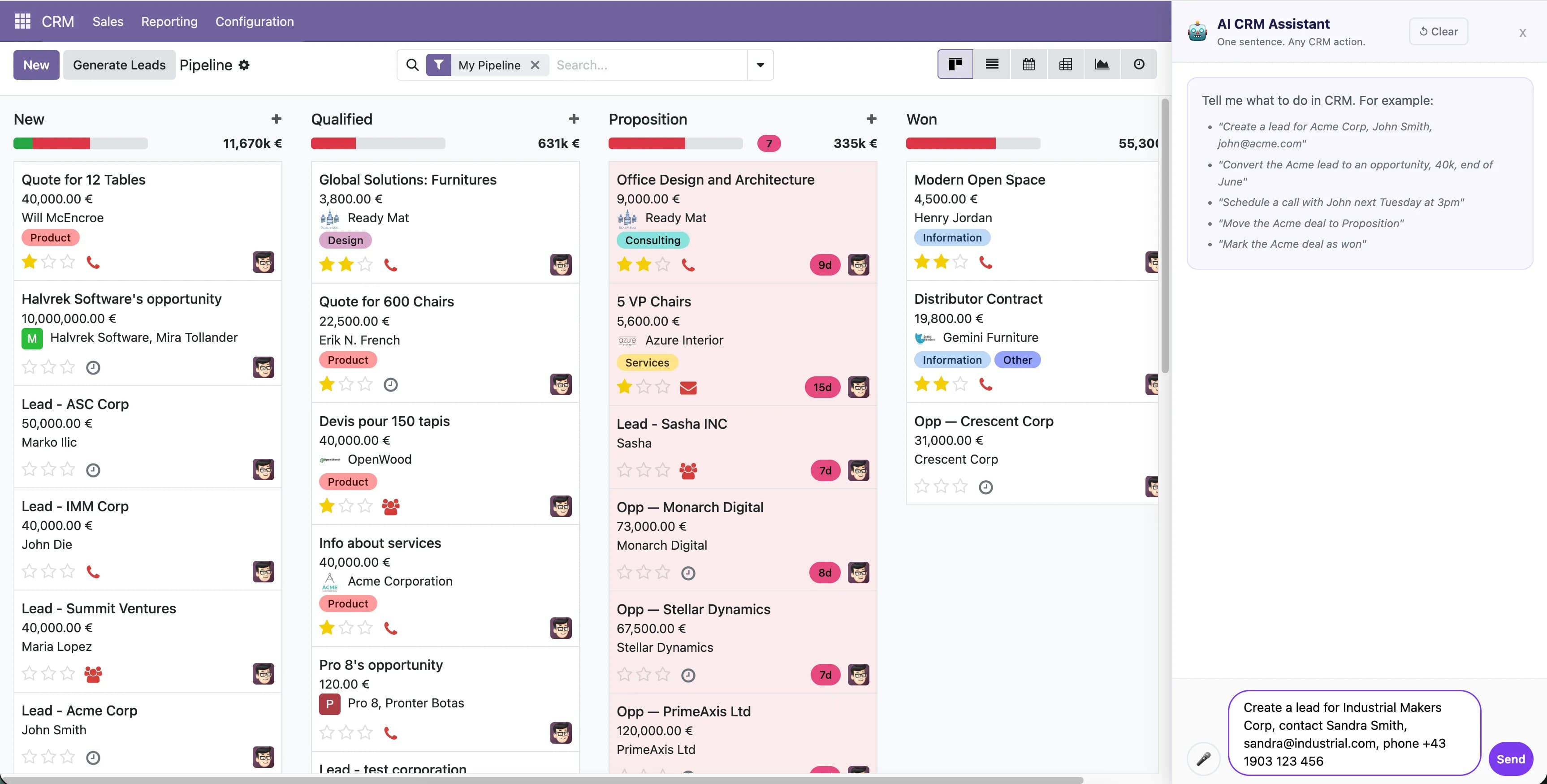Send the AI assistant message

pos(1510,759)
